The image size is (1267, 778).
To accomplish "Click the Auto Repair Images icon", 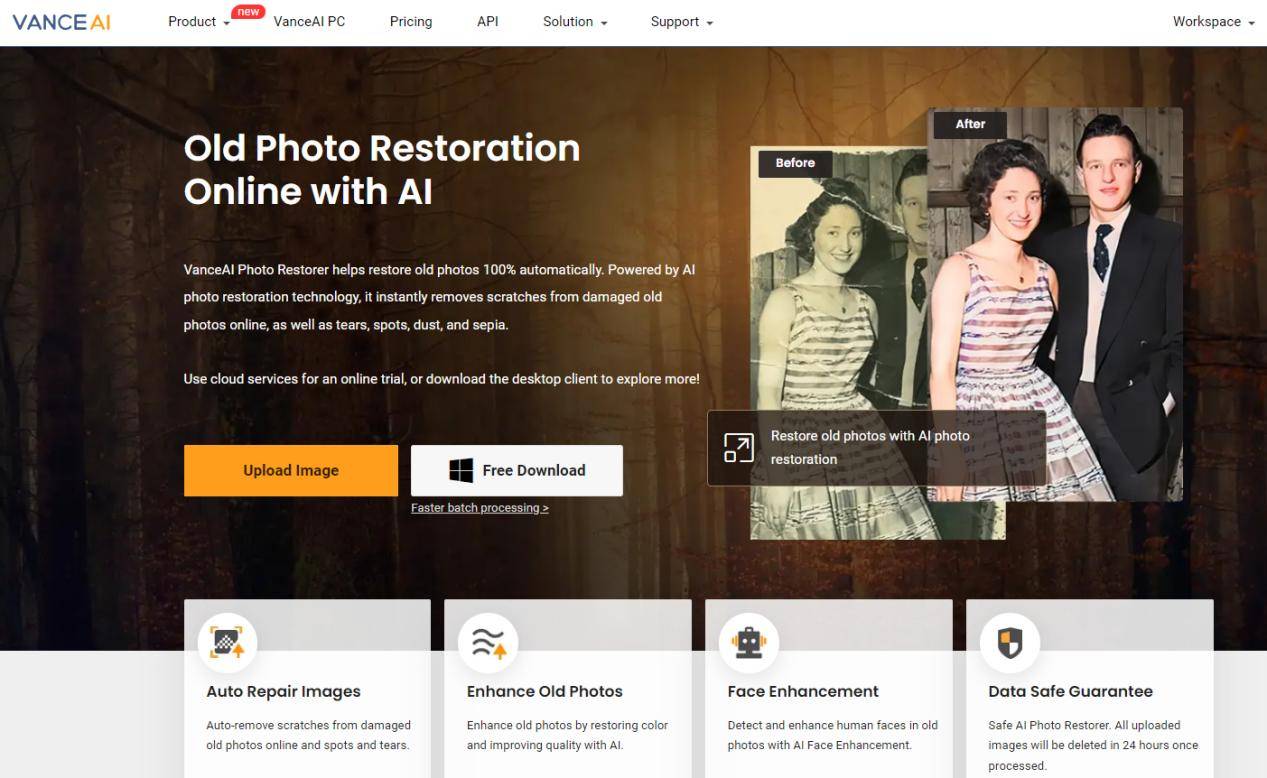I will [227, 643].
